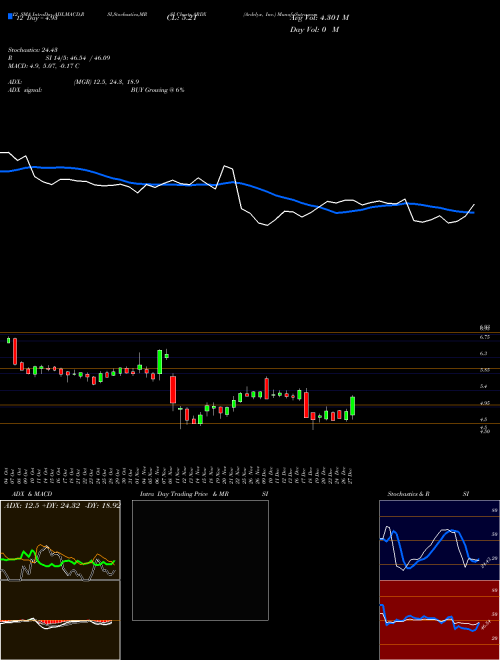Click the 'BUY Growing @ 6%' signal text
The width and height of the screenshot is (500, 660).
(x=157, y=90)
